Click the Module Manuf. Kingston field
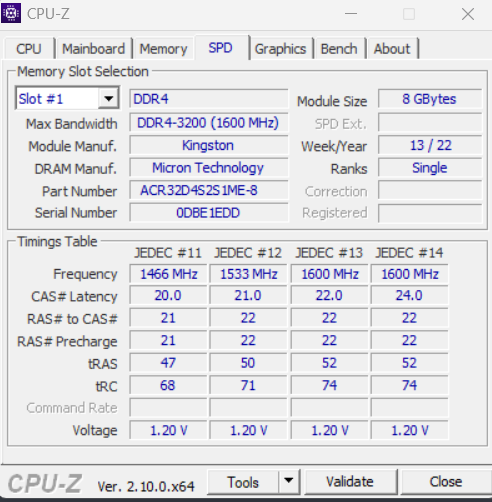The image size is (492, 502). click(209, 145)
